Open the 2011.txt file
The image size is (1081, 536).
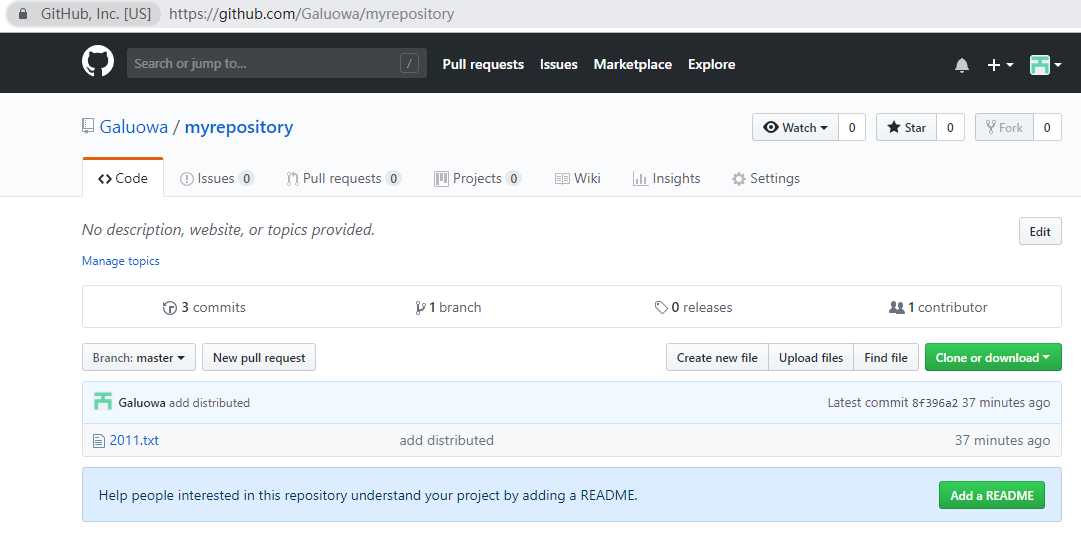pyautogui.click(x=134, y=441)
